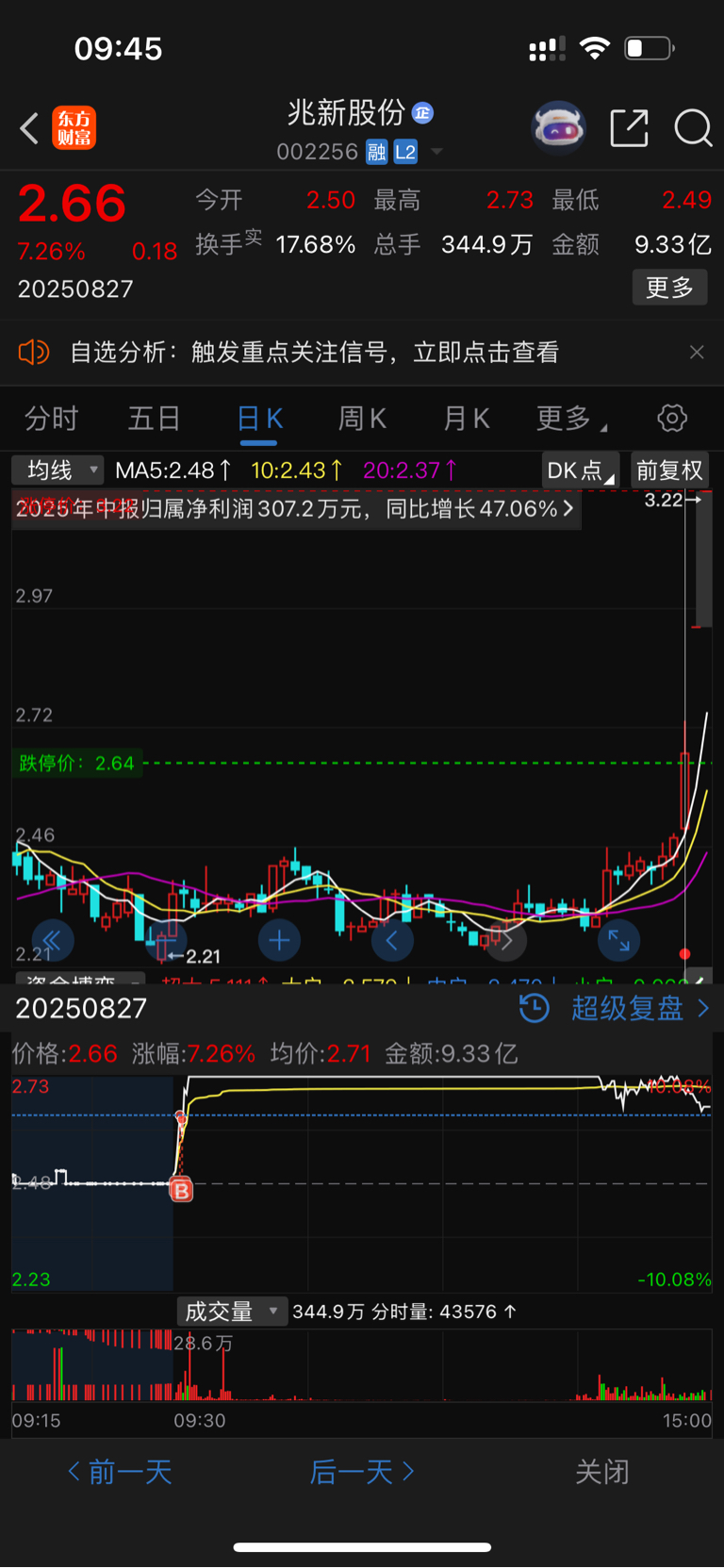724x1568 pixels.
Task: Tap the 20:2.37 moving average value
Action: [410, 470]
